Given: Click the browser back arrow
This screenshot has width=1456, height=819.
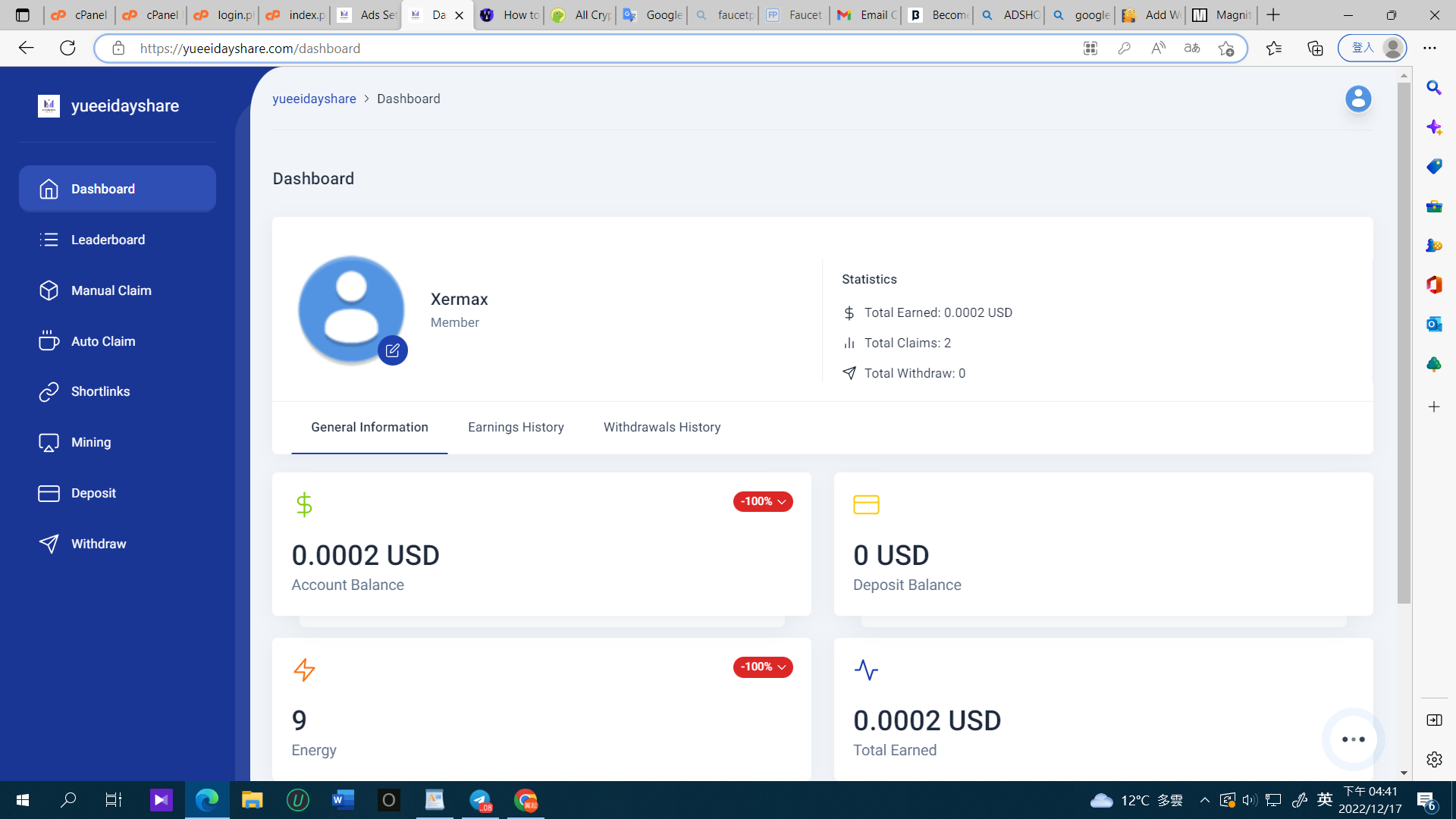Looking at the screenshot, I should 27,49.
